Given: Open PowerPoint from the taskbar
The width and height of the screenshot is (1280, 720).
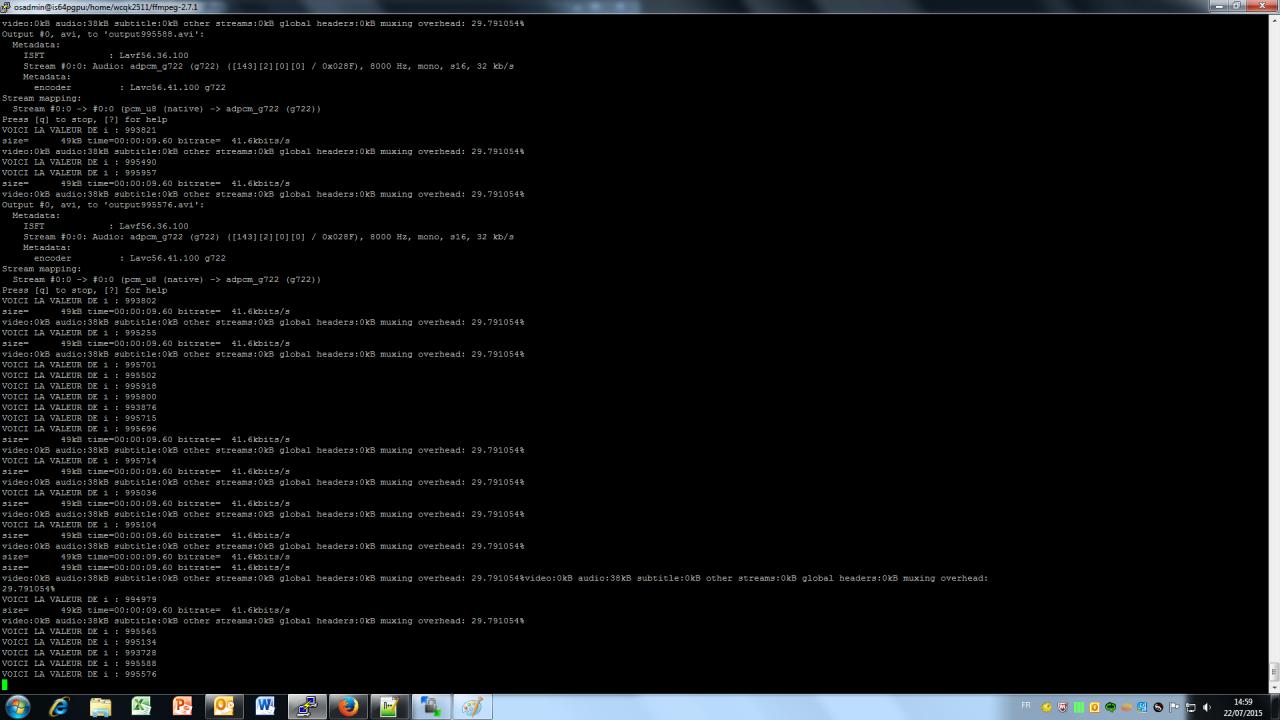Looking at the screenshot, I should [182, 707].
